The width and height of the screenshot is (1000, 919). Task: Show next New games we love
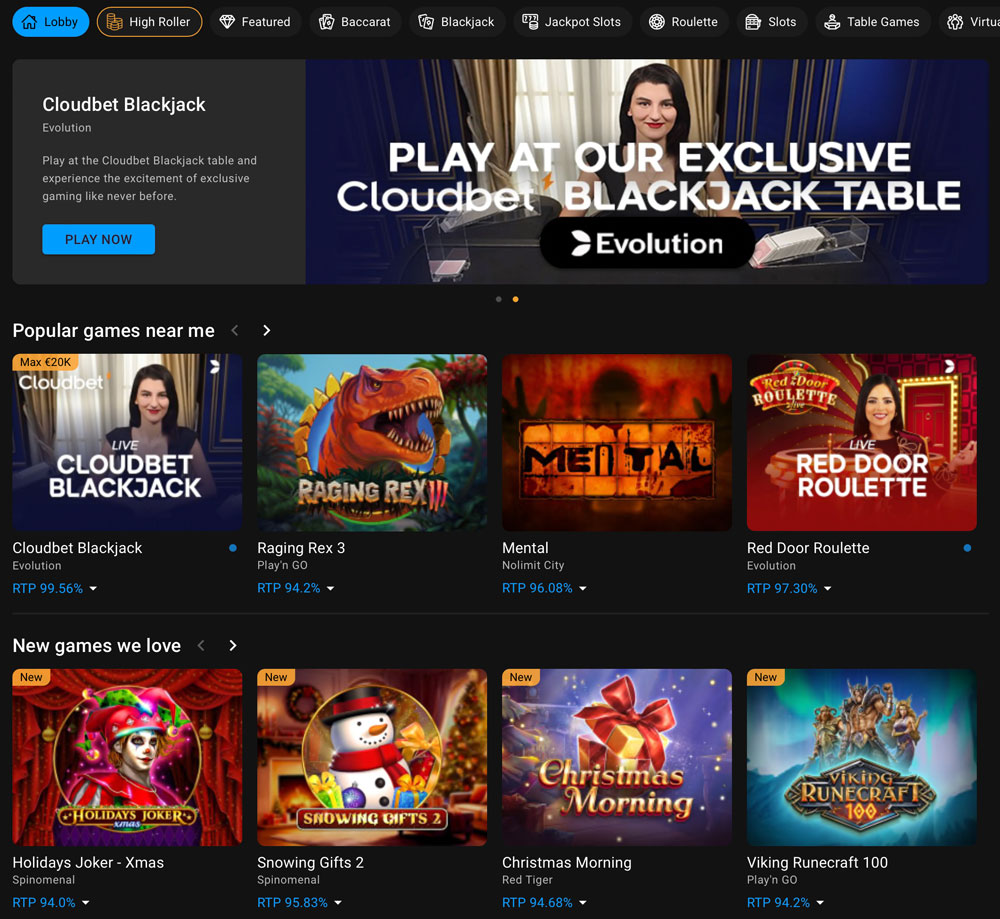[233, 645]
